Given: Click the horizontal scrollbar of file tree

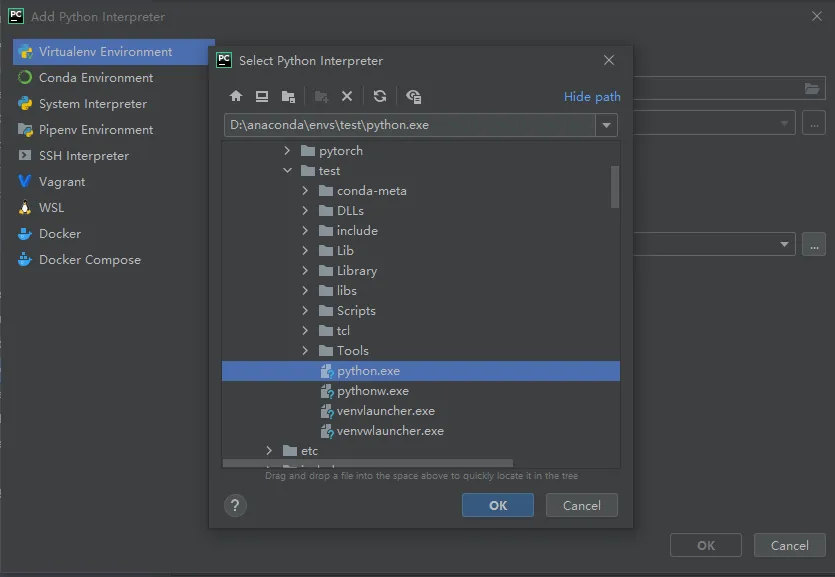Looking at the screenshot, I should [368, 463].
